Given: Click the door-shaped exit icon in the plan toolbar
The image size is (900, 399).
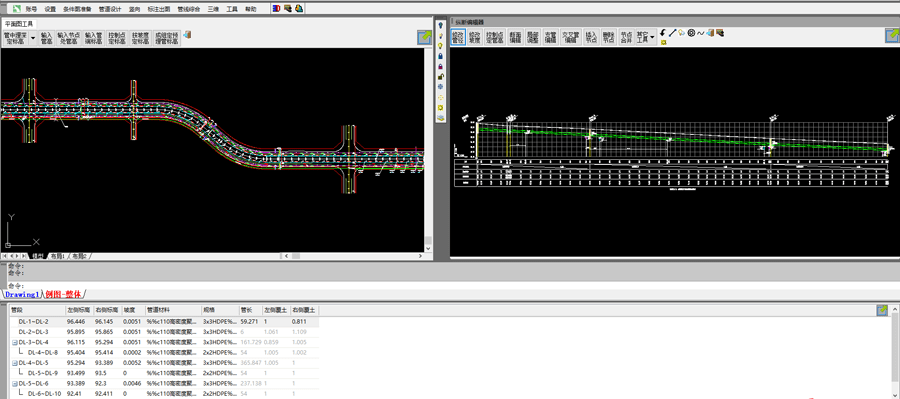Looking at the screenshot, I should click(187, 36).
